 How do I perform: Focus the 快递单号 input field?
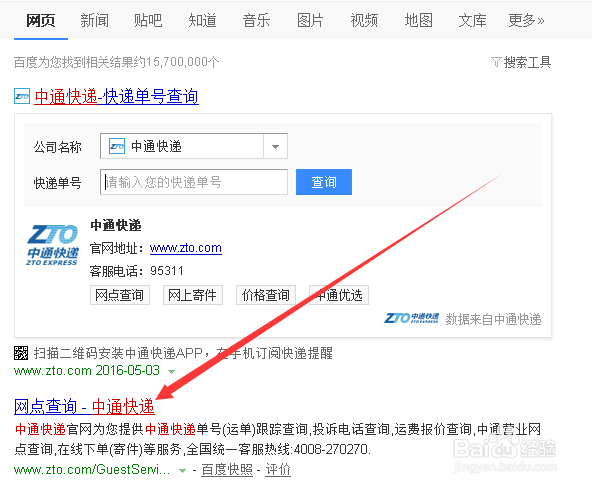coord(194,182)
